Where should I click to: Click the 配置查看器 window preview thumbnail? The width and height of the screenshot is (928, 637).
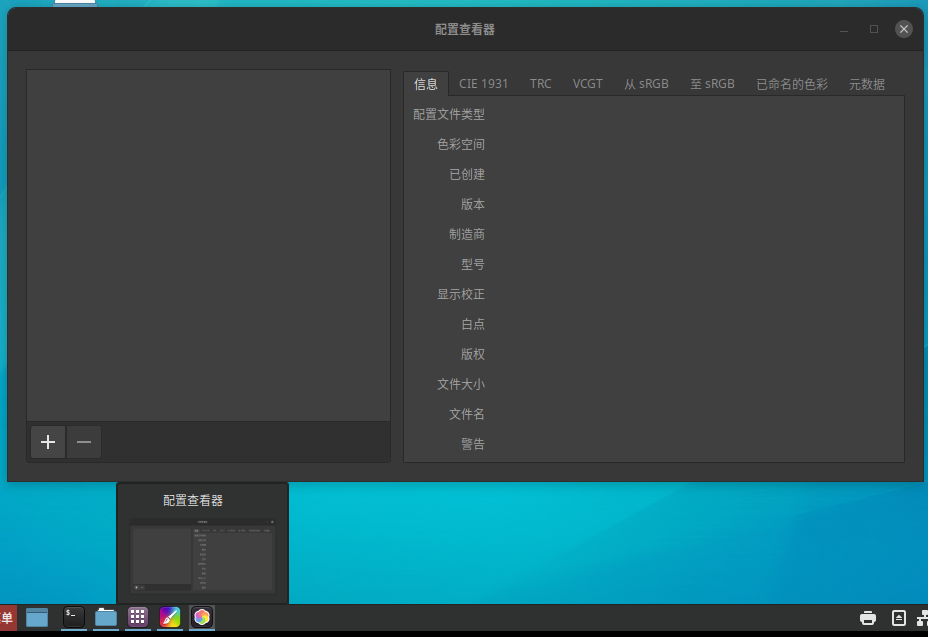tap(202, 556)
